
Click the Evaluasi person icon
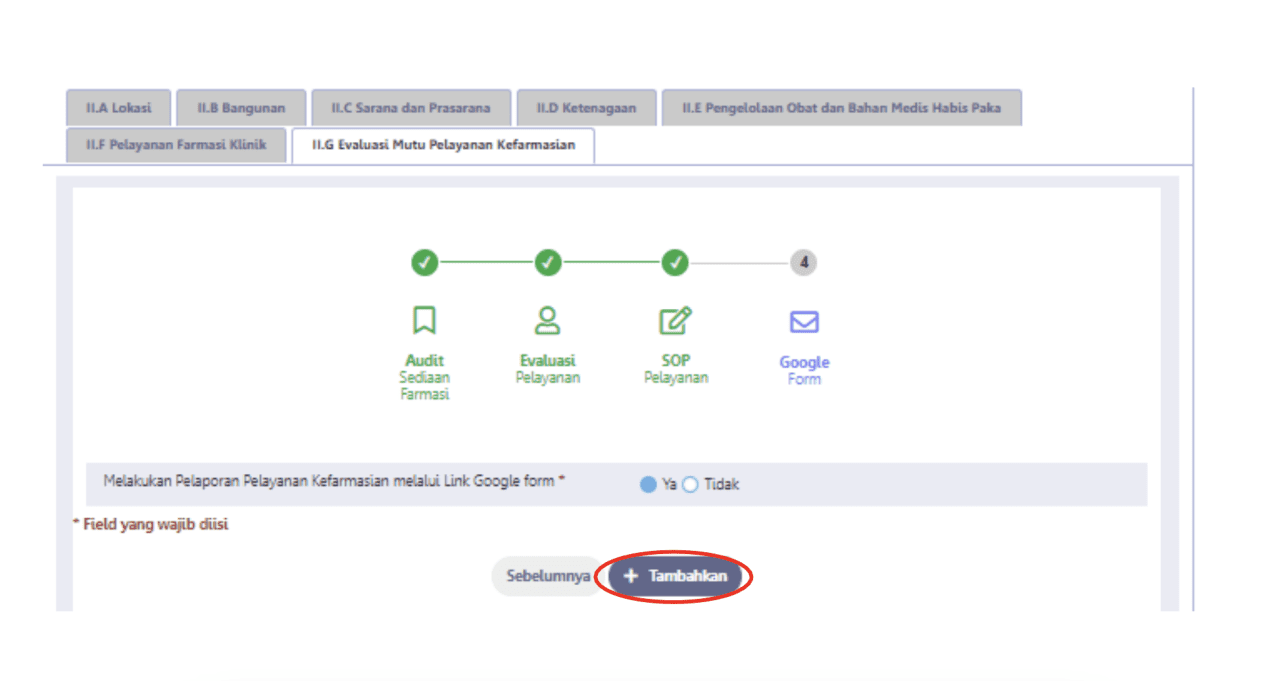pyautogui.click(x=547, y=321)
